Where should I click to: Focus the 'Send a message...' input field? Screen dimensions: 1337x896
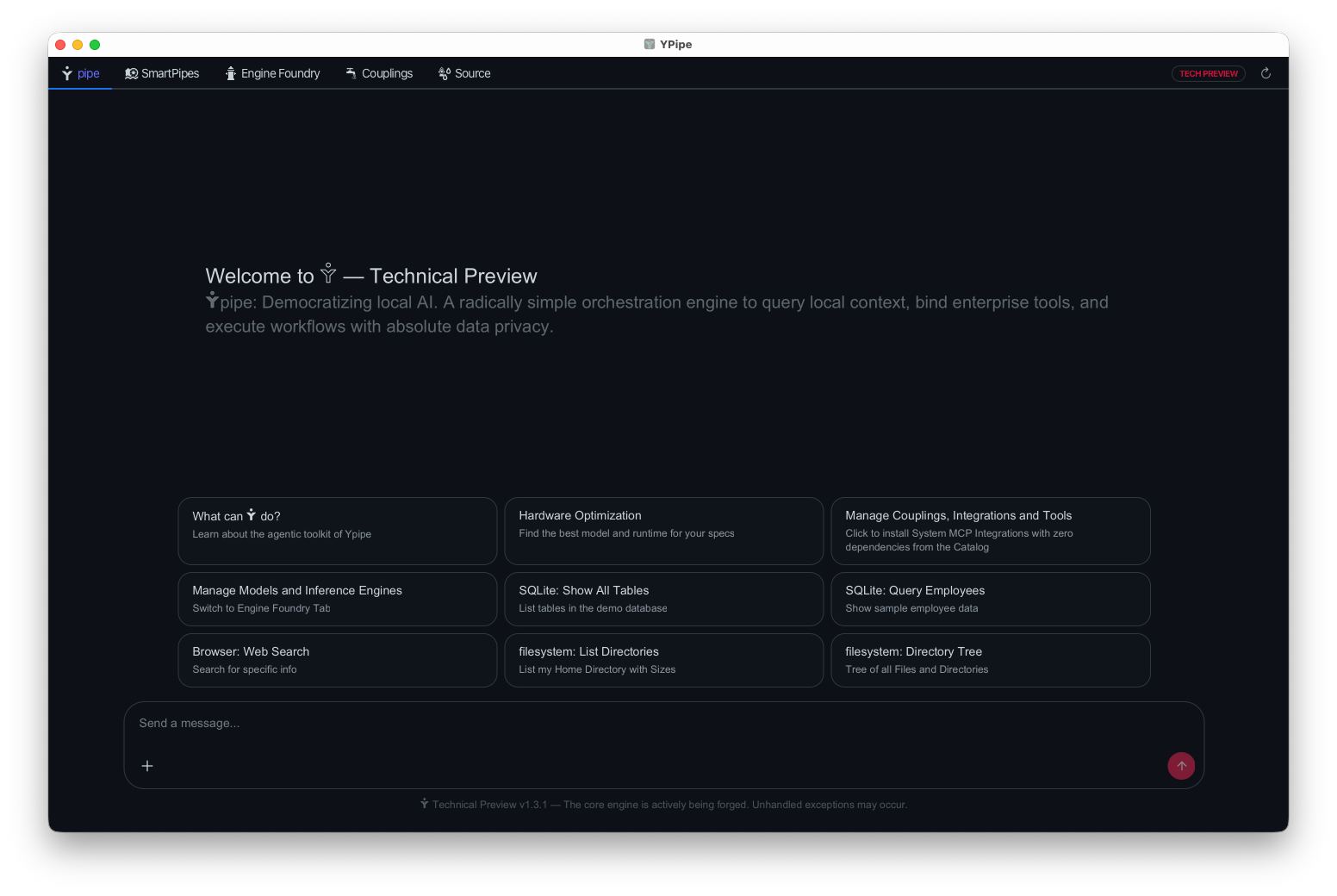[663, 724]
